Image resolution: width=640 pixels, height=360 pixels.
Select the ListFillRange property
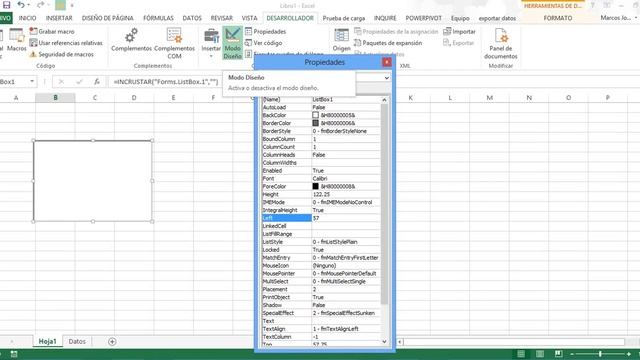pos(321,234)
